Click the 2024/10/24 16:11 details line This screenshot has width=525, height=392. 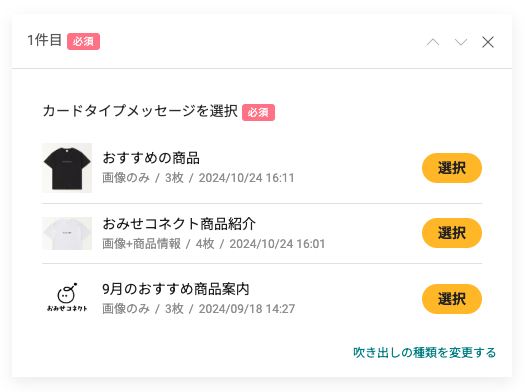click(x=198, y=178)
